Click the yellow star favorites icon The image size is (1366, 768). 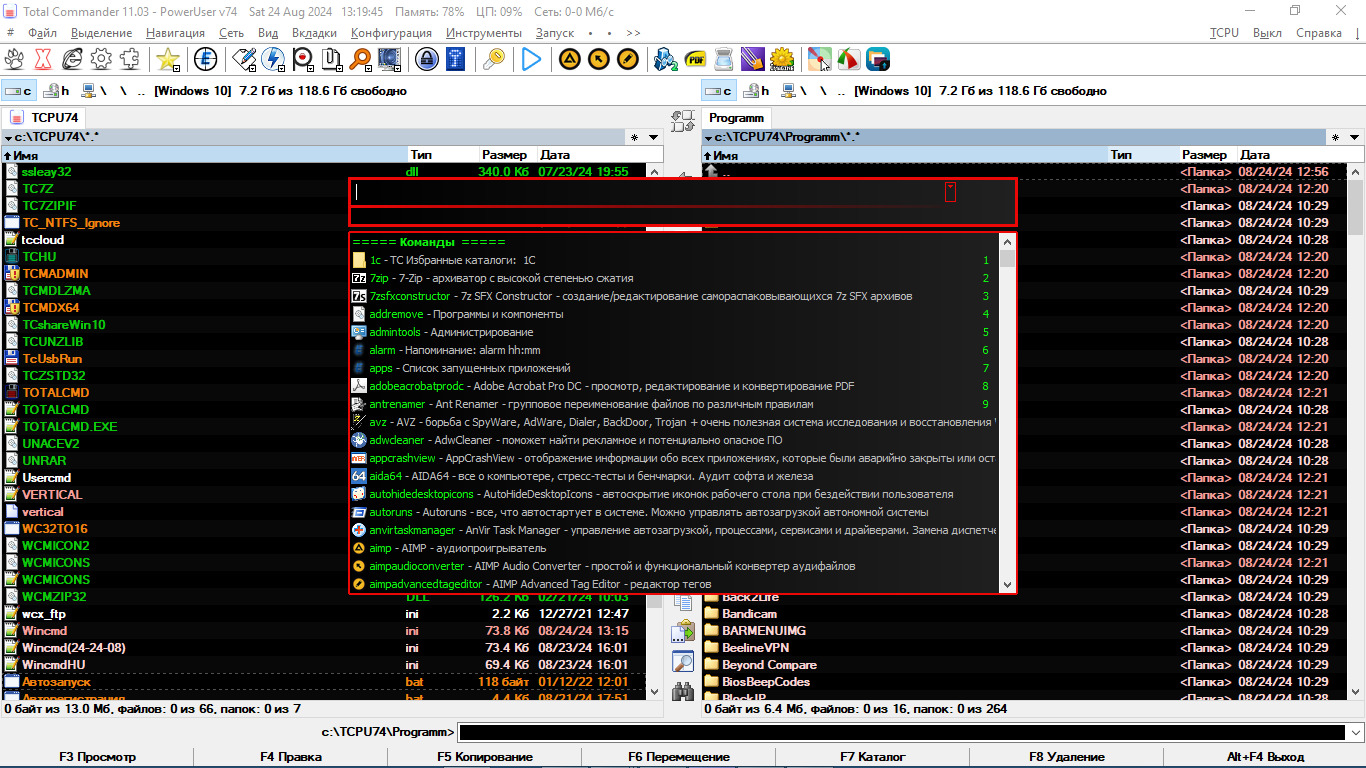(167, 59)
